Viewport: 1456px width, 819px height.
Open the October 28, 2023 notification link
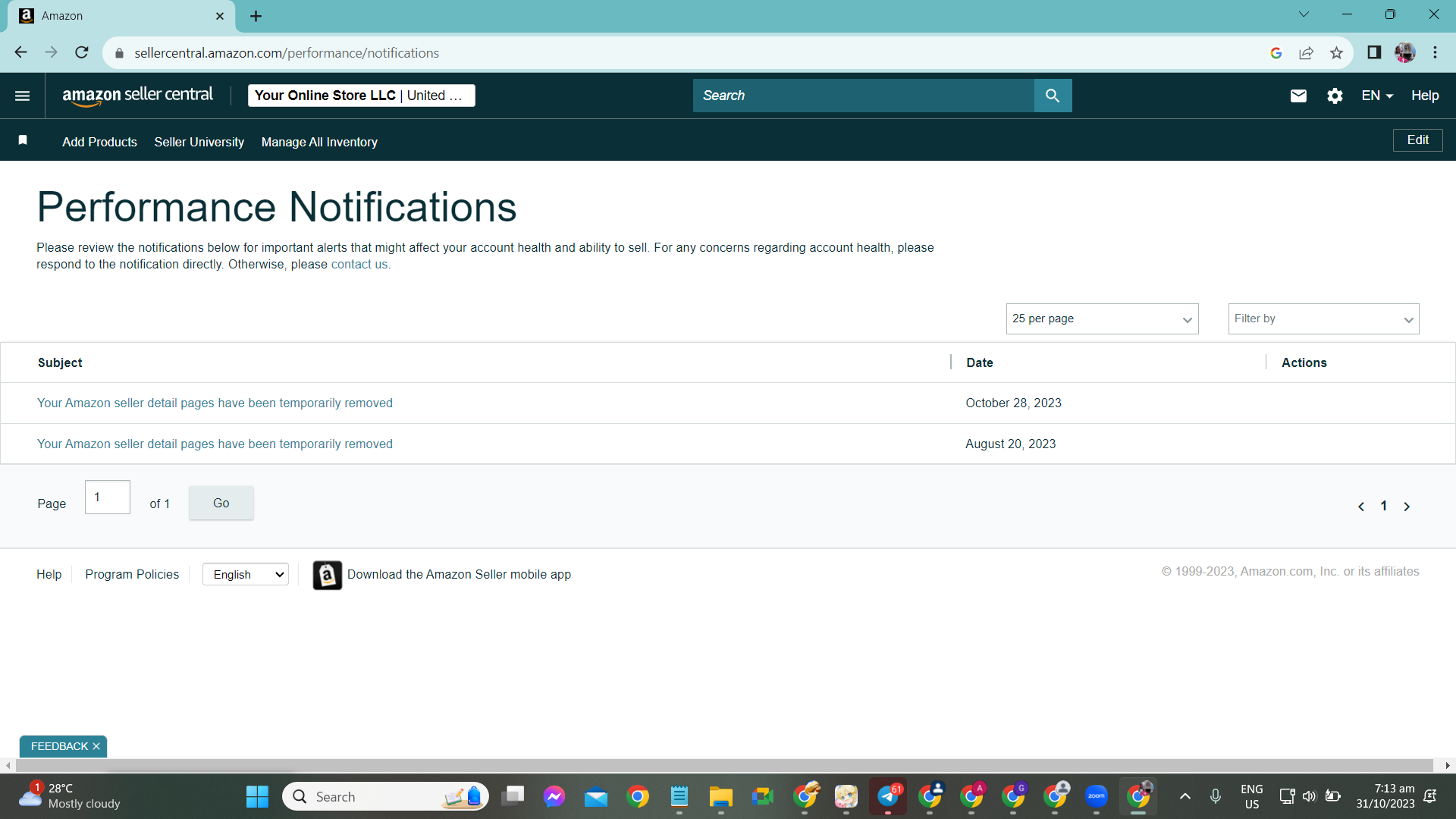(215, 403)
